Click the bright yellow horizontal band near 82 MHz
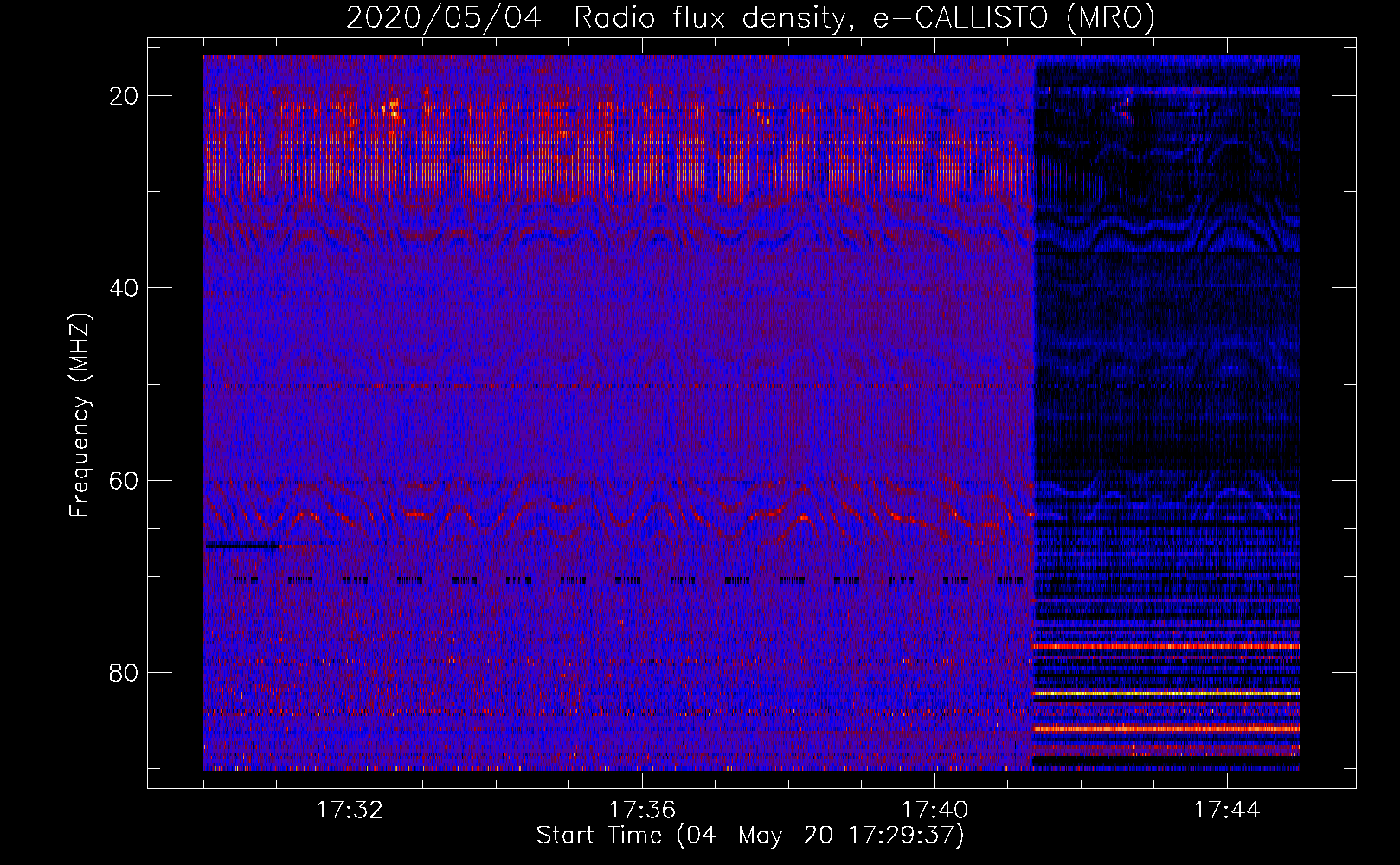1400x865 pixels. point(1166,694)
